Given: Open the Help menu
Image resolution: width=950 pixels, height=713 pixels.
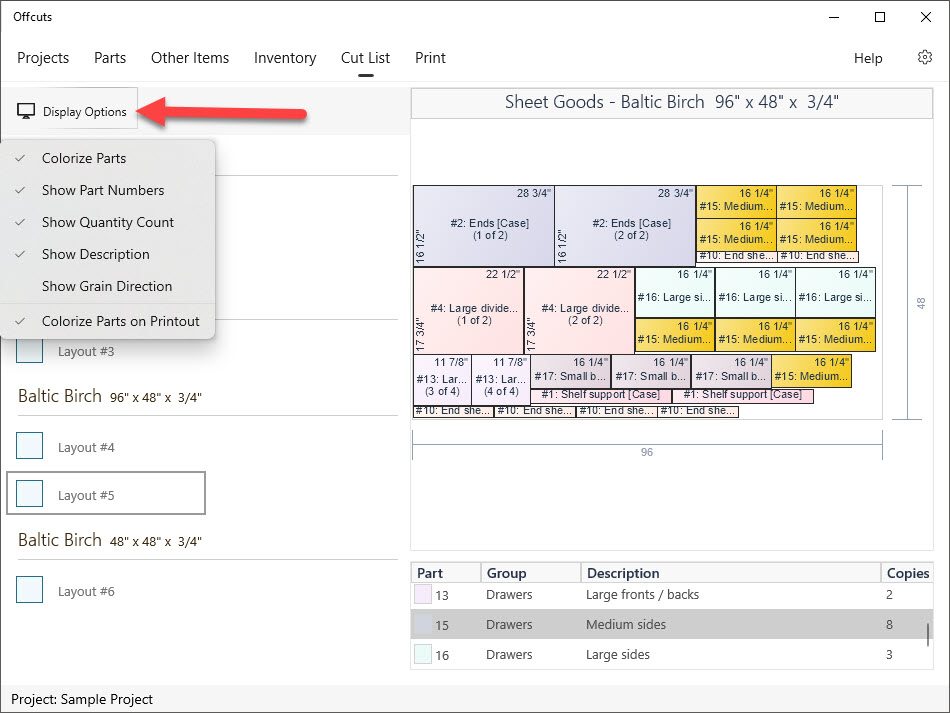Looking at the screenshot, I should [x=868, y=59].
